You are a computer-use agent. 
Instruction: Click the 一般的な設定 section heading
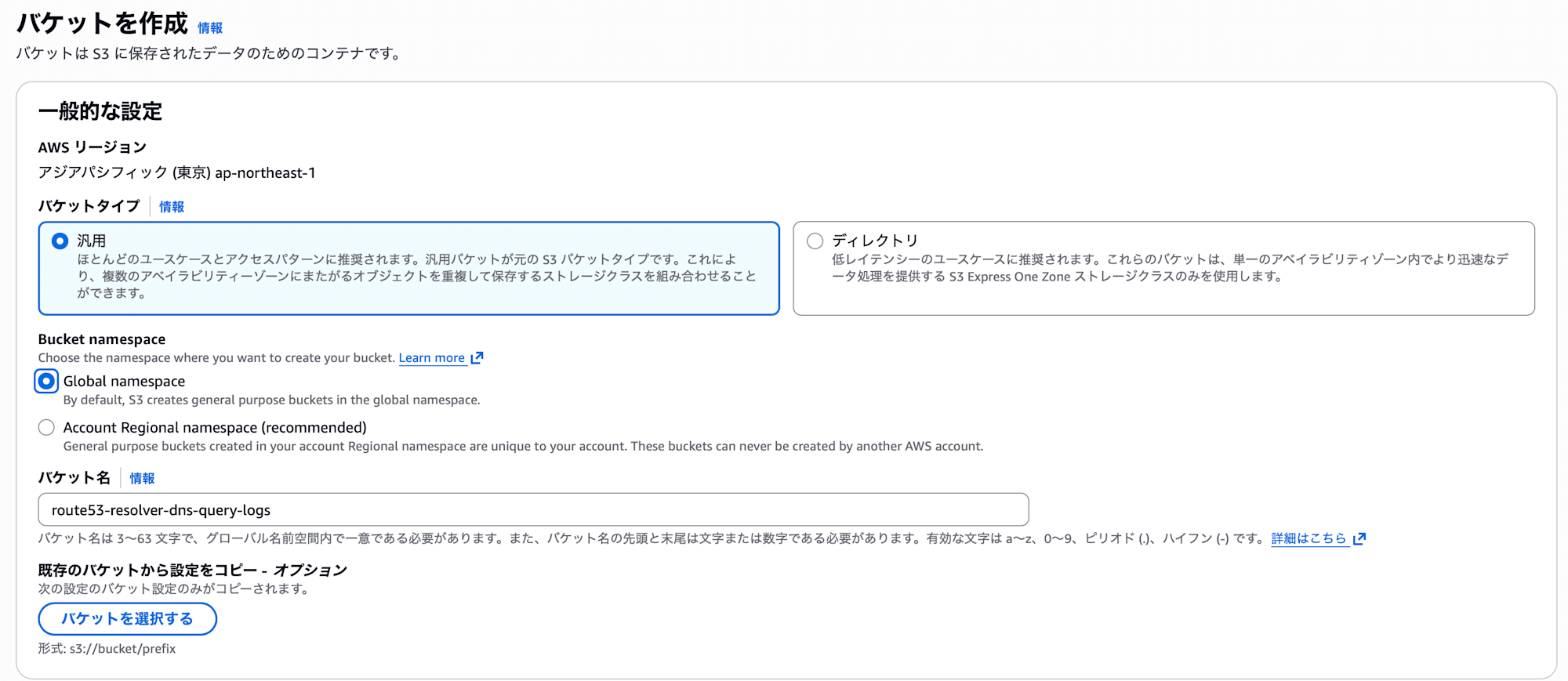(x=100, y=111)
